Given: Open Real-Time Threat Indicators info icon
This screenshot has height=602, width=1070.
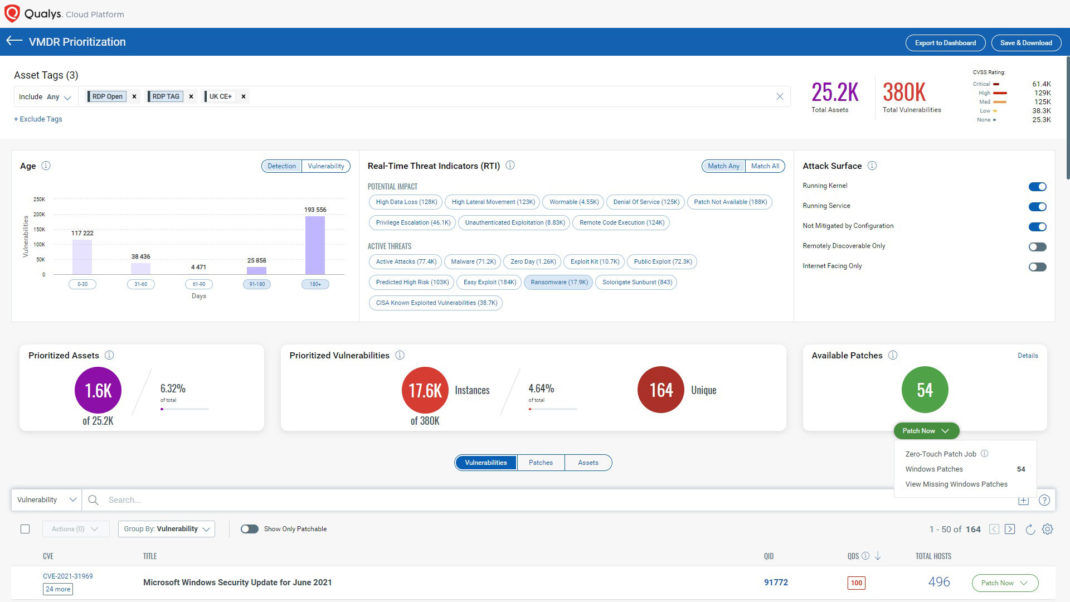Looking at the screenshot, I should point(510,166).
